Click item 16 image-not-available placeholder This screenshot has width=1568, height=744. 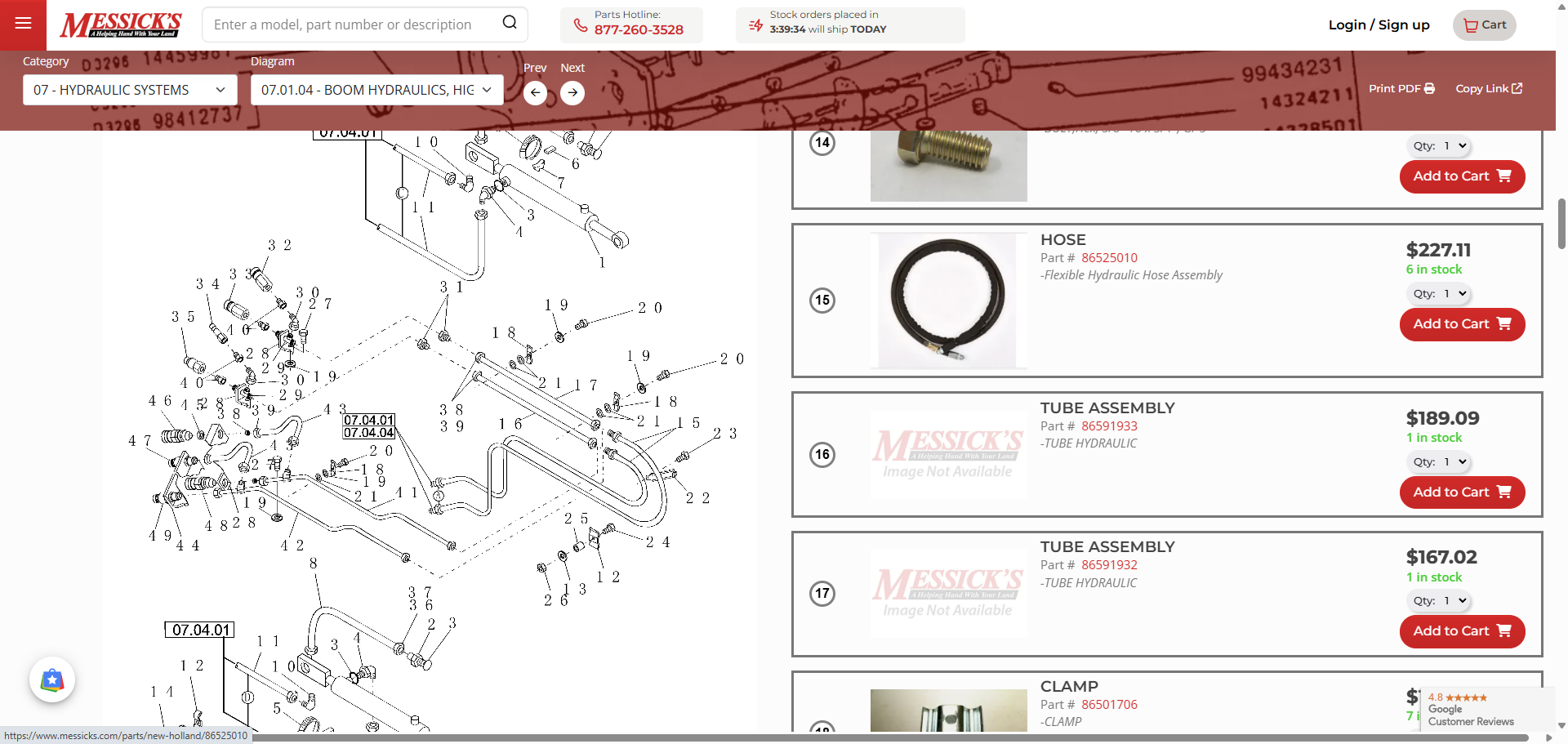(948, 455)
